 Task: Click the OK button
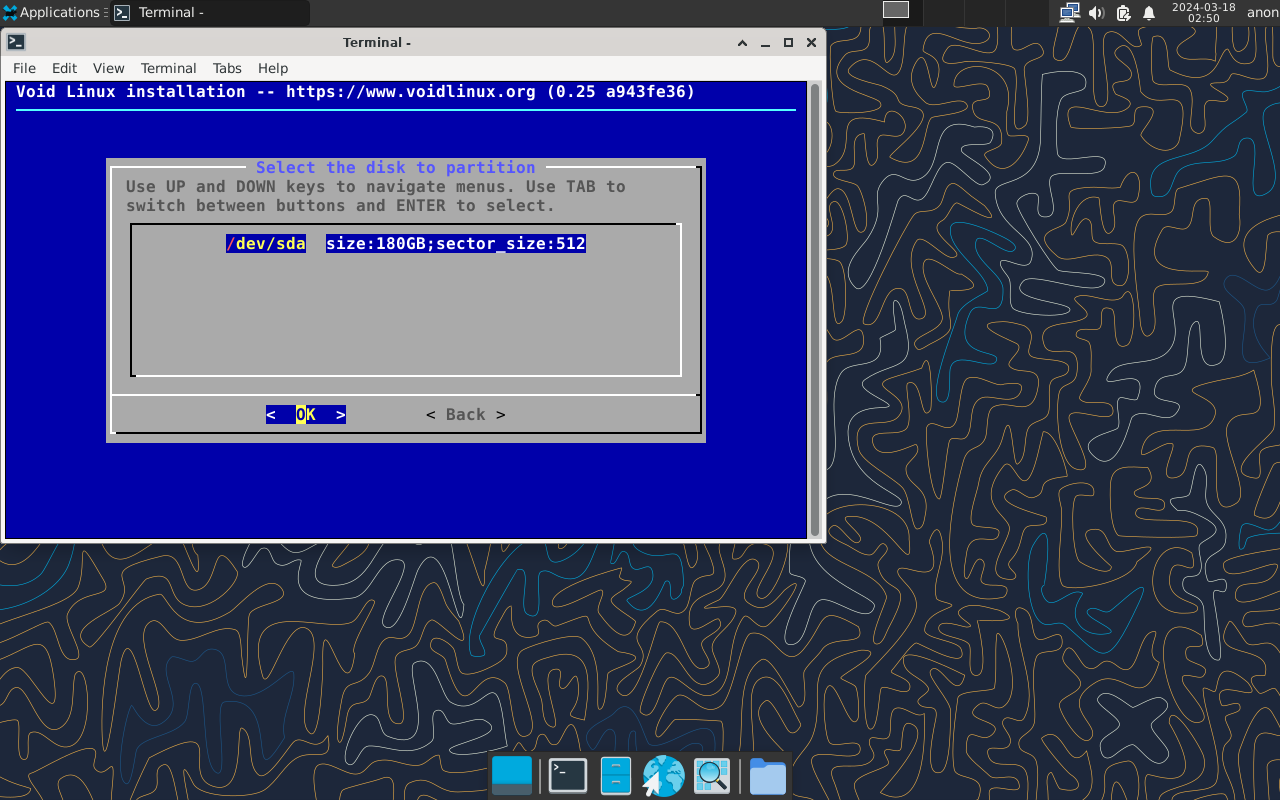coord(306,414)
